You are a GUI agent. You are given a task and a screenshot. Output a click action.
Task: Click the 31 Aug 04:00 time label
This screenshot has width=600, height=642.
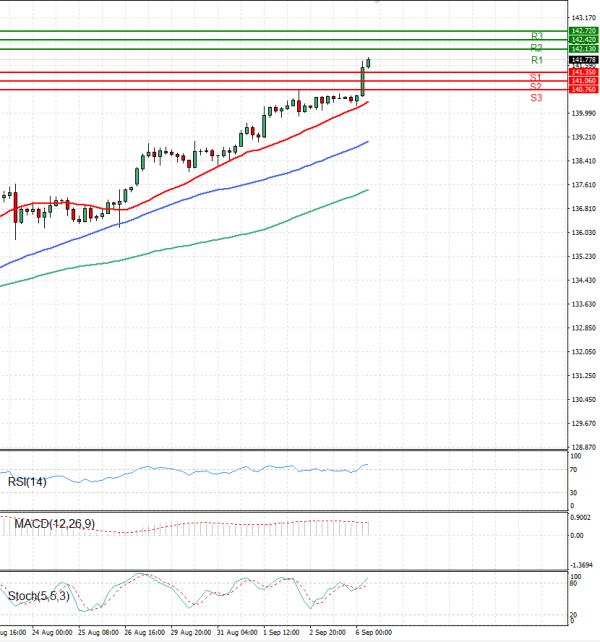click(x=237, y=633)
